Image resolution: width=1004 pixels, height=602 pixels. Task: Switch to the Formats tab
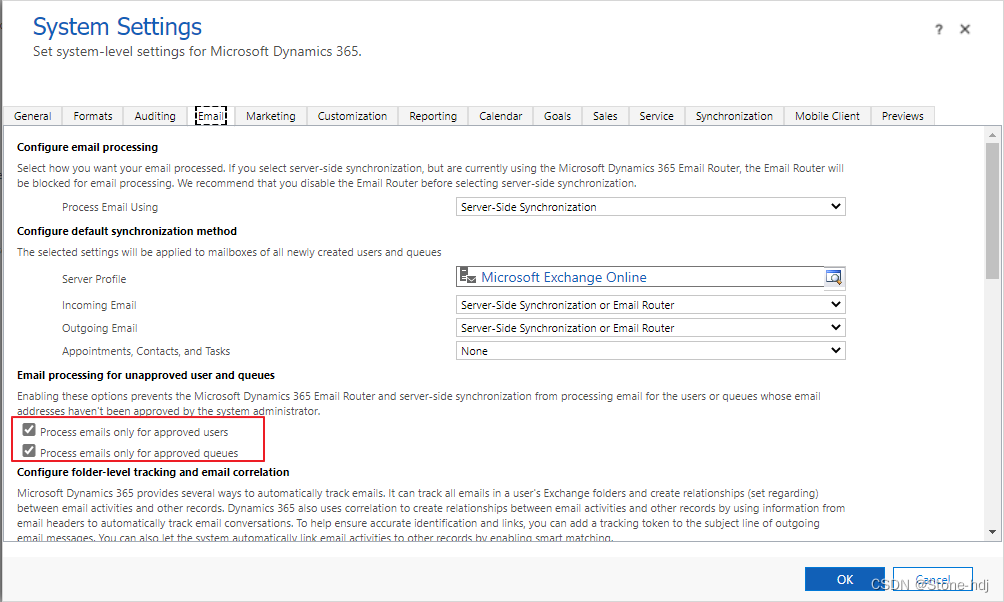[x=93, y=116]
